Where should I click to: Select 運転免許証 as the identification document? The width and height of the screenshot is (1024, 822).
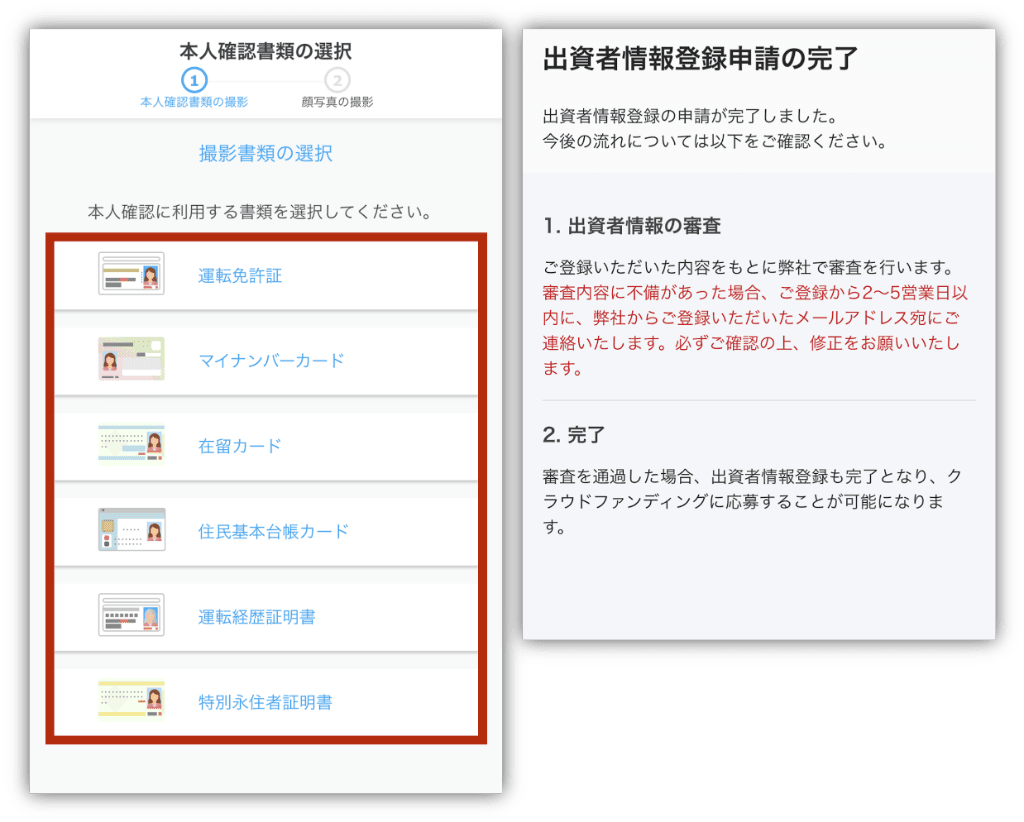click(x=240, y=276)
